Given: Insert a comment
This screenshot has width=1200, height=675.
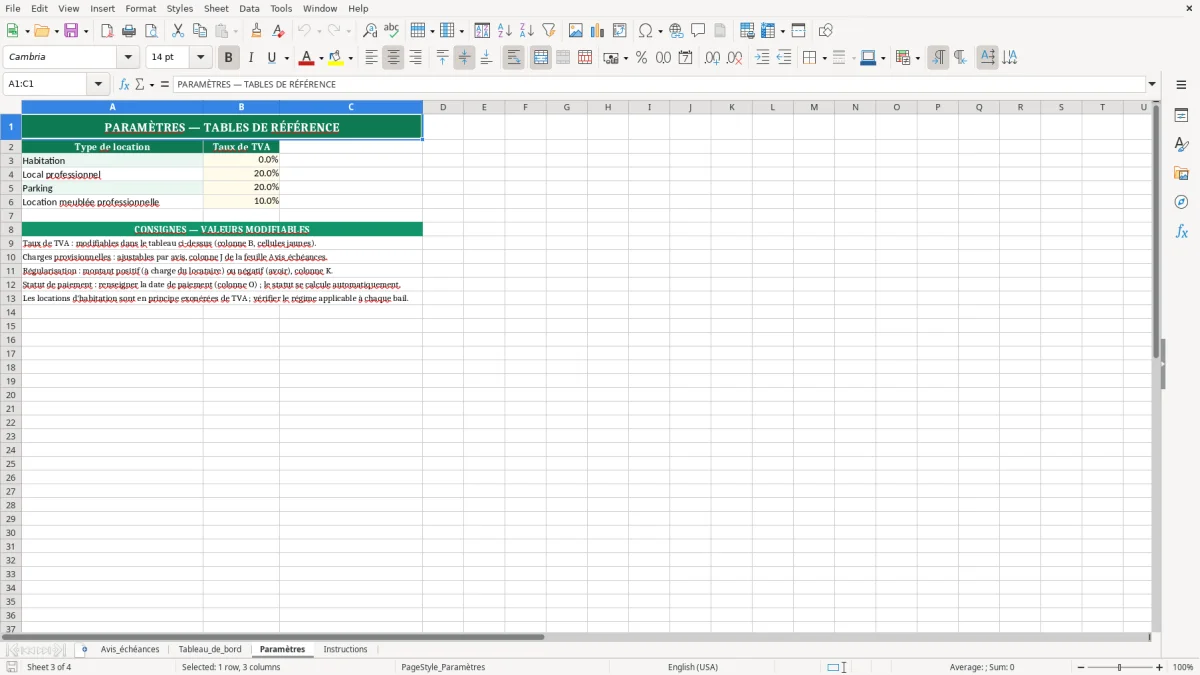Looking at the screenshot, I should pyautogui.click(x=698, y=31).
